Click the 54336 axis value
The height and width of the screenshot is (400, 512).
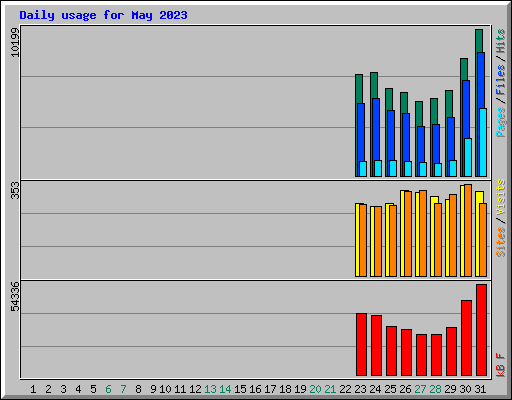tap(15, 296)
